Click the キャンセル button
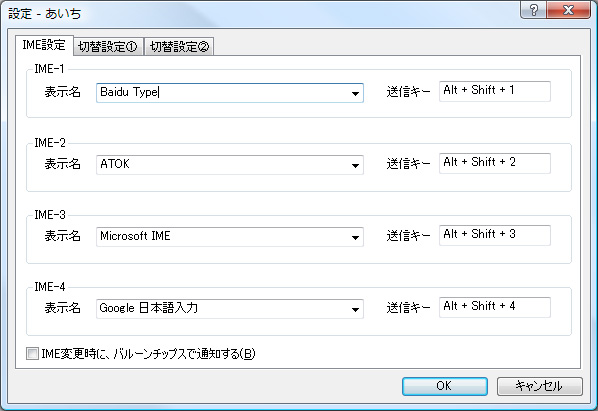This screenshot has height=411, width=598. 540,386
